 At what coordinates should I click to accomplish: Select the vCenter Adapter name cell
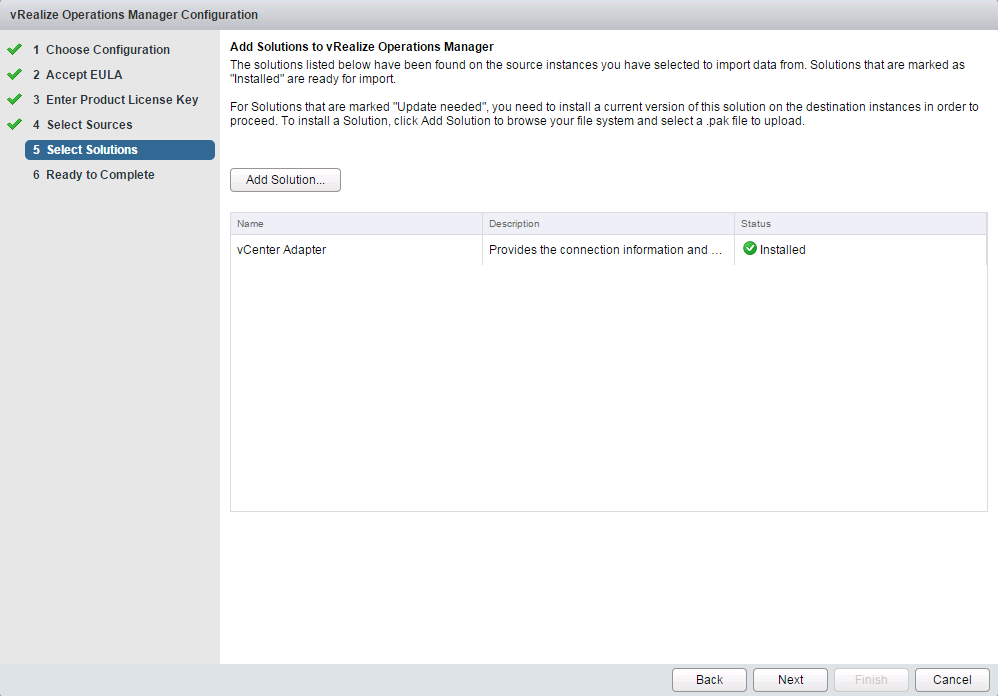pyautogui.click(x=356, y=249)
